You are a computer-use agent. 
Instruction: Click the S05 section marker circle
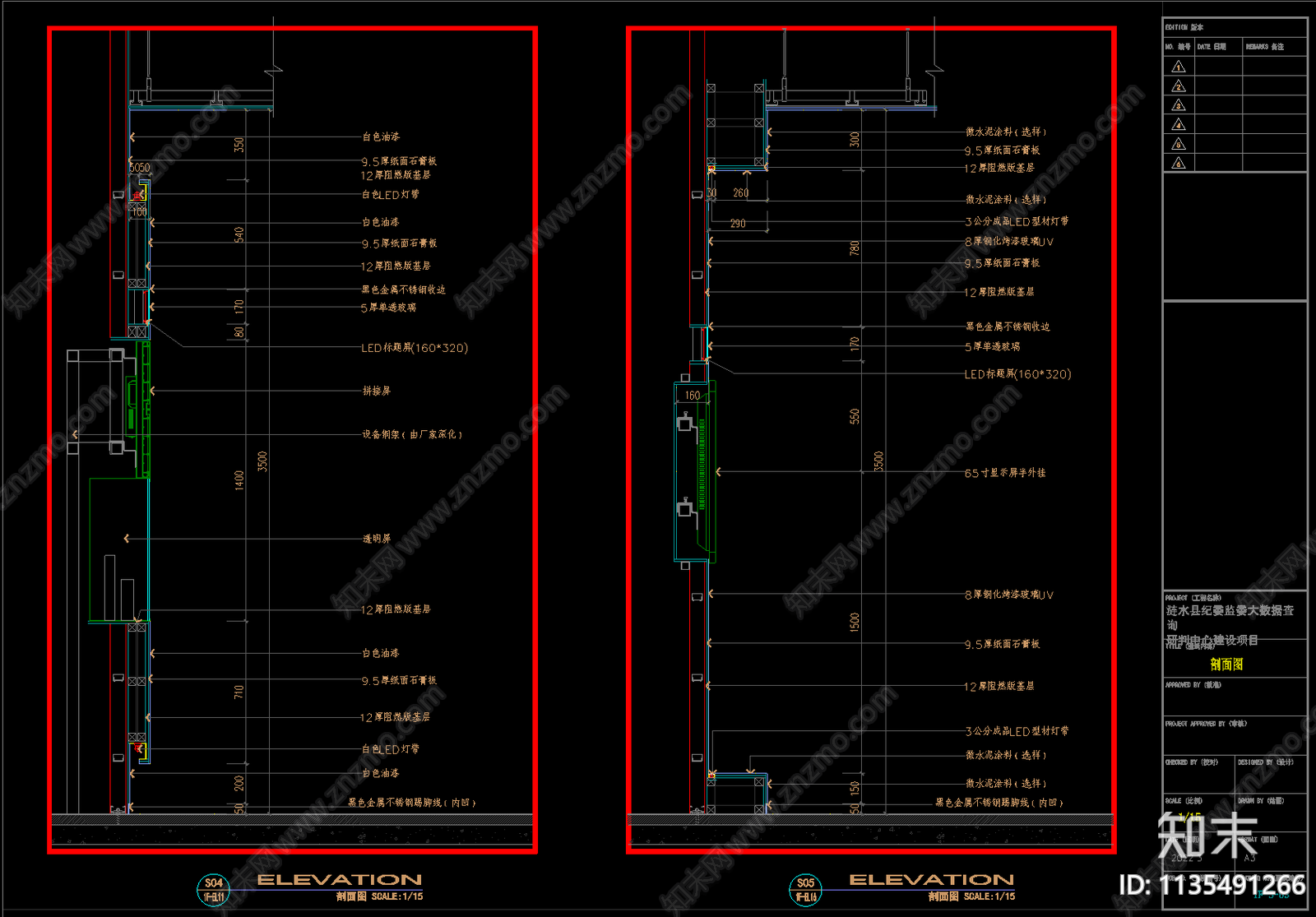pyautogui.click(x=805, y=890)
